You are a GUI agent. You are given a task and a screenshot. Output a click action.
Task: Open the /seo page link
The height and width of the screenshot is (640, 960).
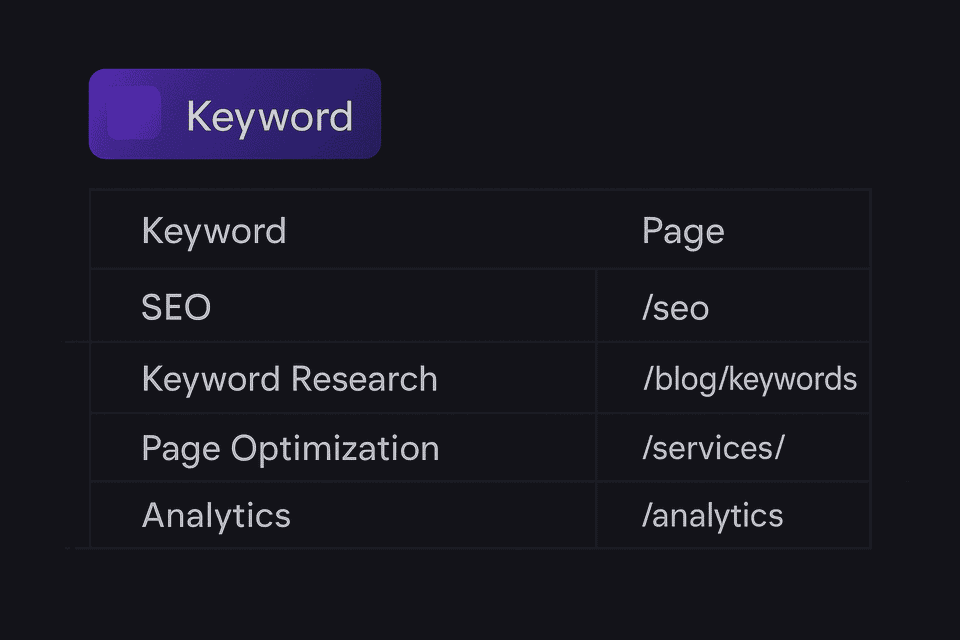(x=676, y=307)
